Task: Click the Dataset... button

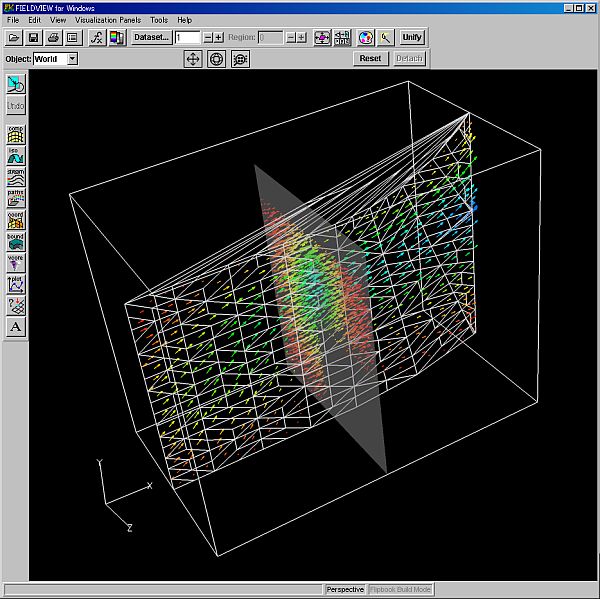Action: [x=151, y=37]
